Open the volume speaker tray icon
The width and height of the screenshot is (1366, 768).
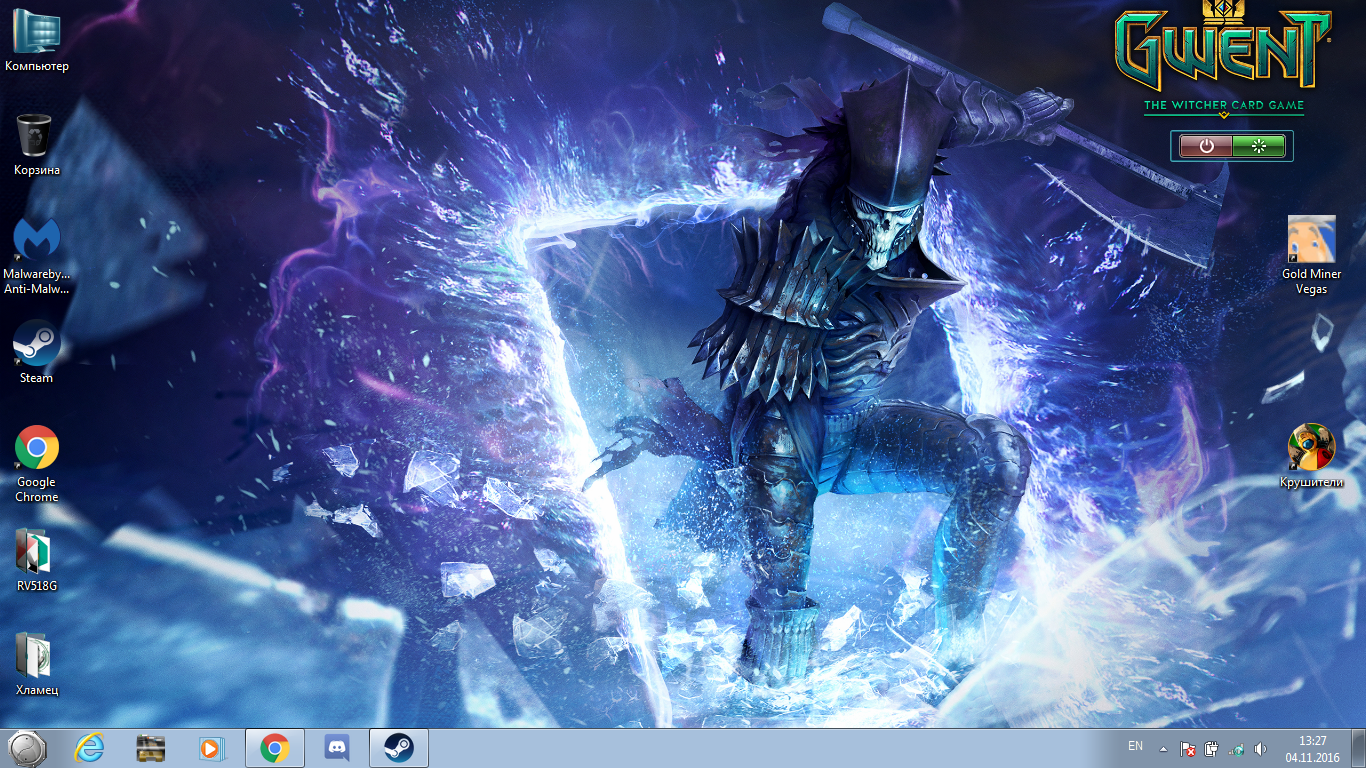click(1260, 748)
